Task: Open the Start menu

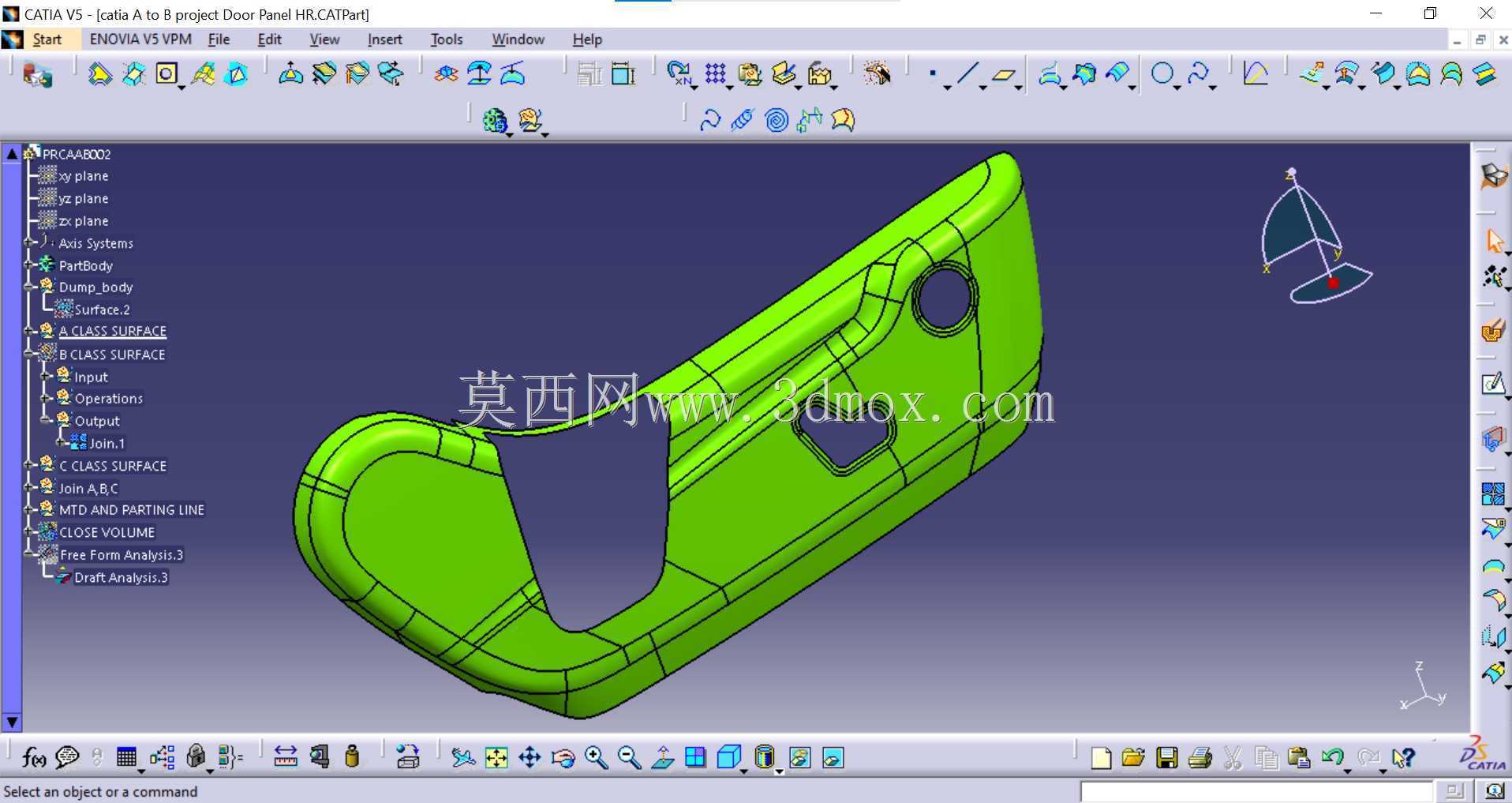Action: point(47,39)
